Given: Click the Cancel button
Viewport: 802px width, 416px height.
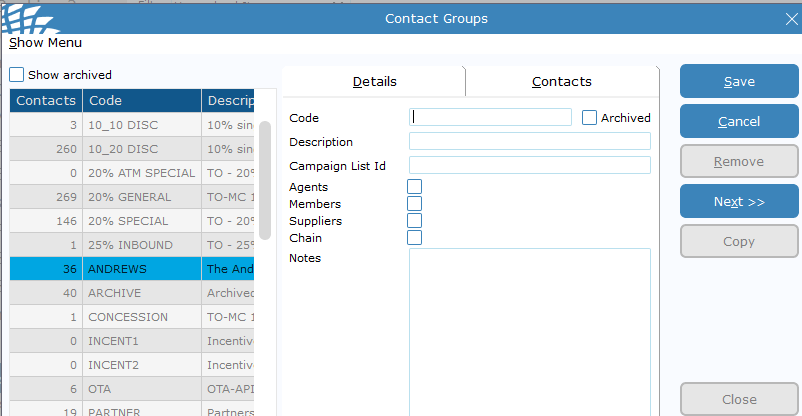Looking at the screenshot, I should pos(739,122).
